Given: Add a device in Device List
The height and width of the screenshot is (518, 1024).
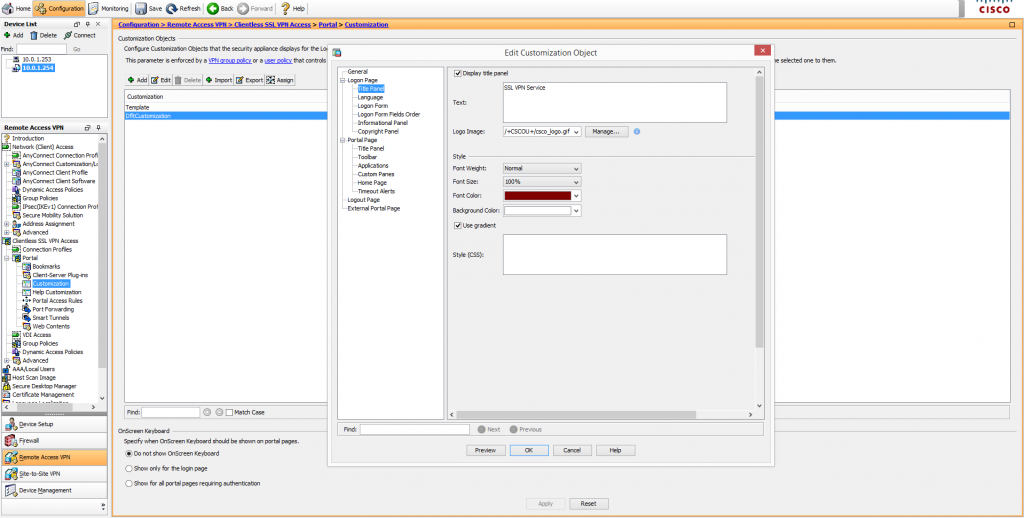Looking at the screenshot, I should (x=13, y=35).
